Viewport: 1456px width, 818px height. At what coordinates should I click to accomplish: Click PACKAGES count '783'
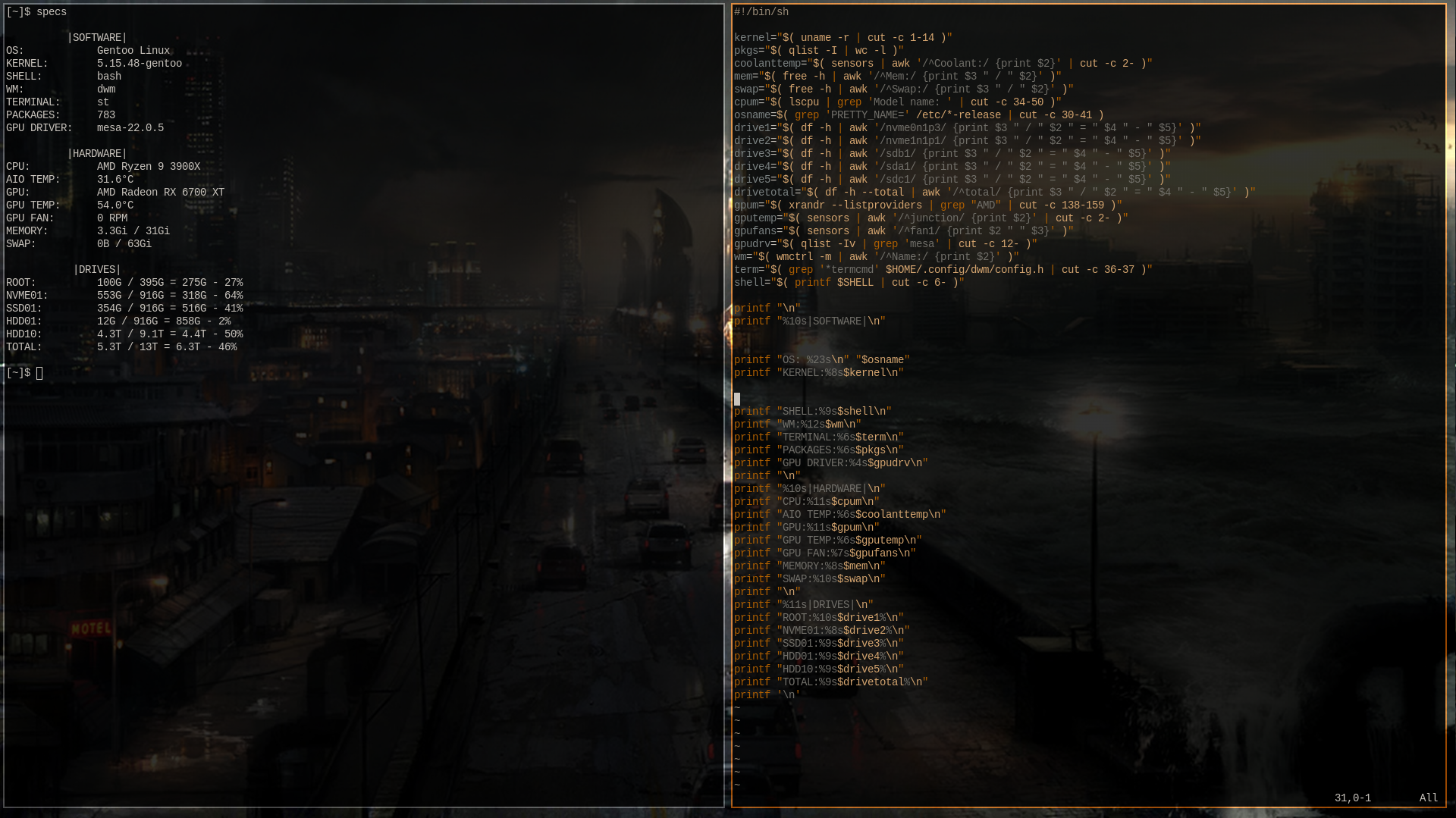pos(106,115)
